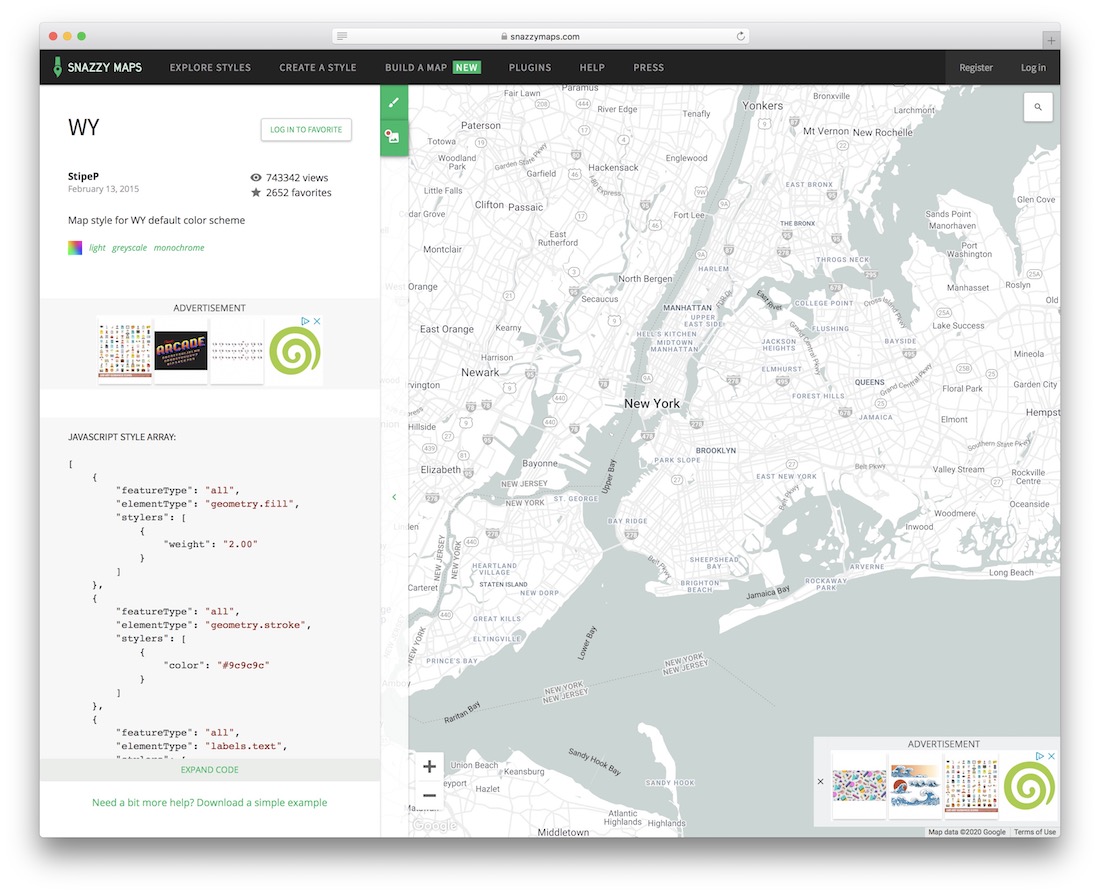
Task: Expand the JavaScript style code
Action: point(210,770)
